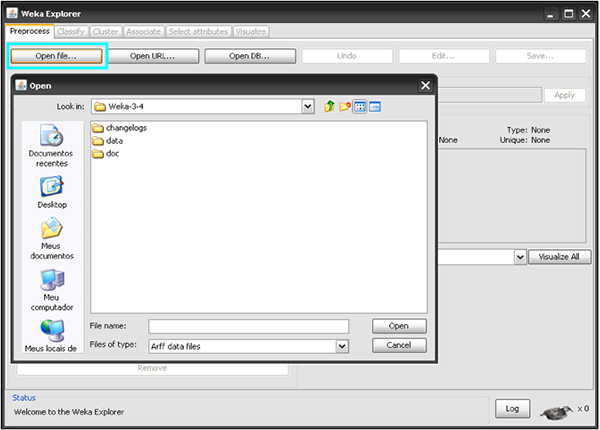Click the Undo button
600x430 pixels.
[x=347, y=56]
